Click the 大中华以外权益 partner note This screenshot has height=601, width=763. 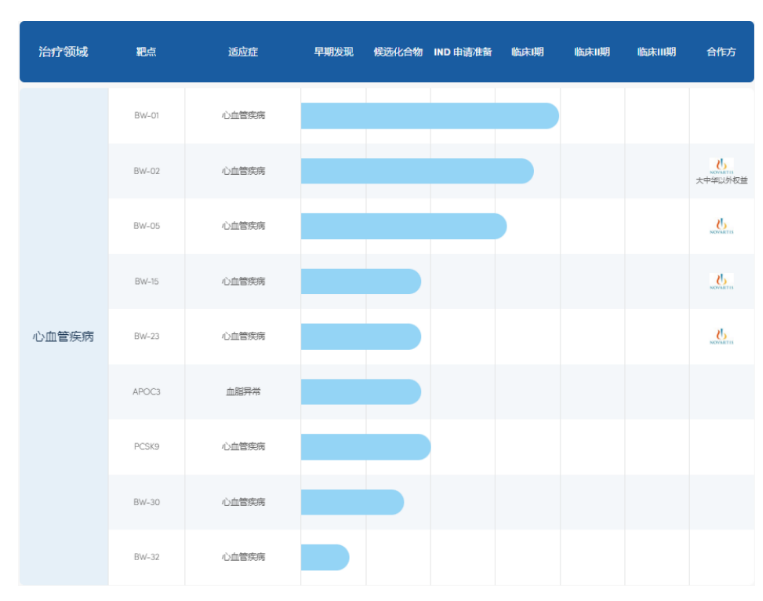(721, 181)
